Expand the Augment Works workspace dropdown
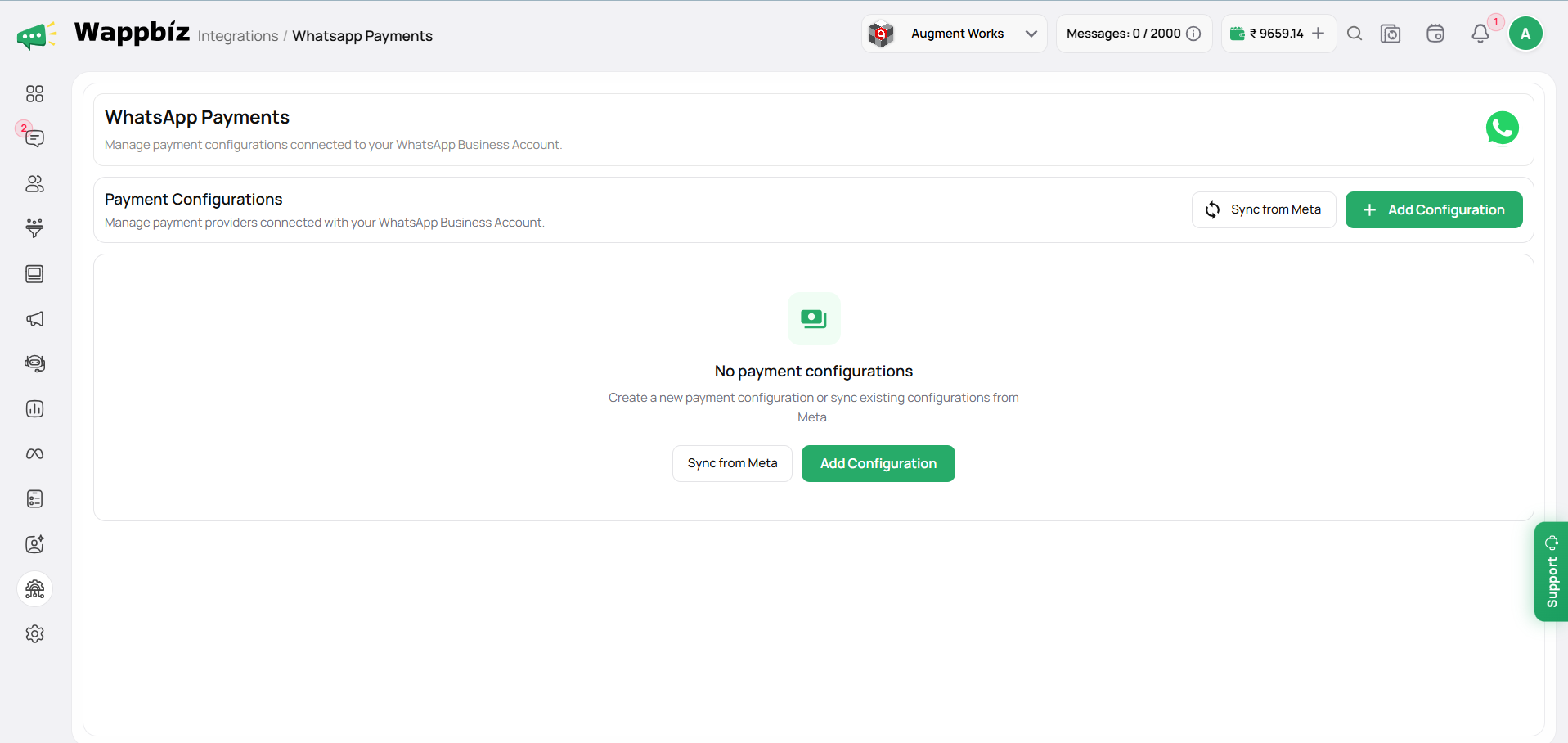Viewport: 1568px width, 743px height. pyautogui.click(x=955, y=34)
